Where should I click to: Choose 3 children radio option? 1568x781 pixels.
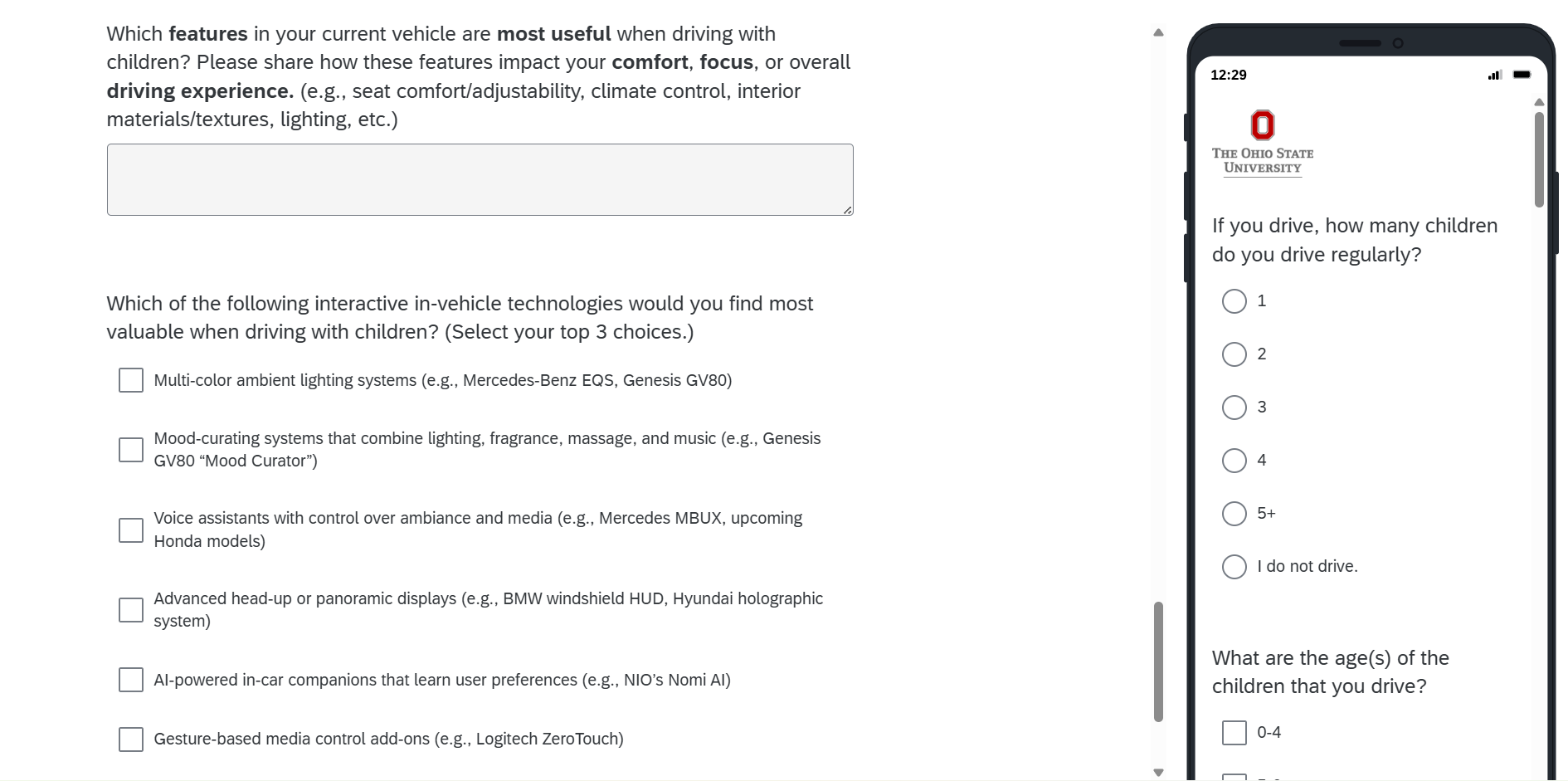click(1234, 408)
